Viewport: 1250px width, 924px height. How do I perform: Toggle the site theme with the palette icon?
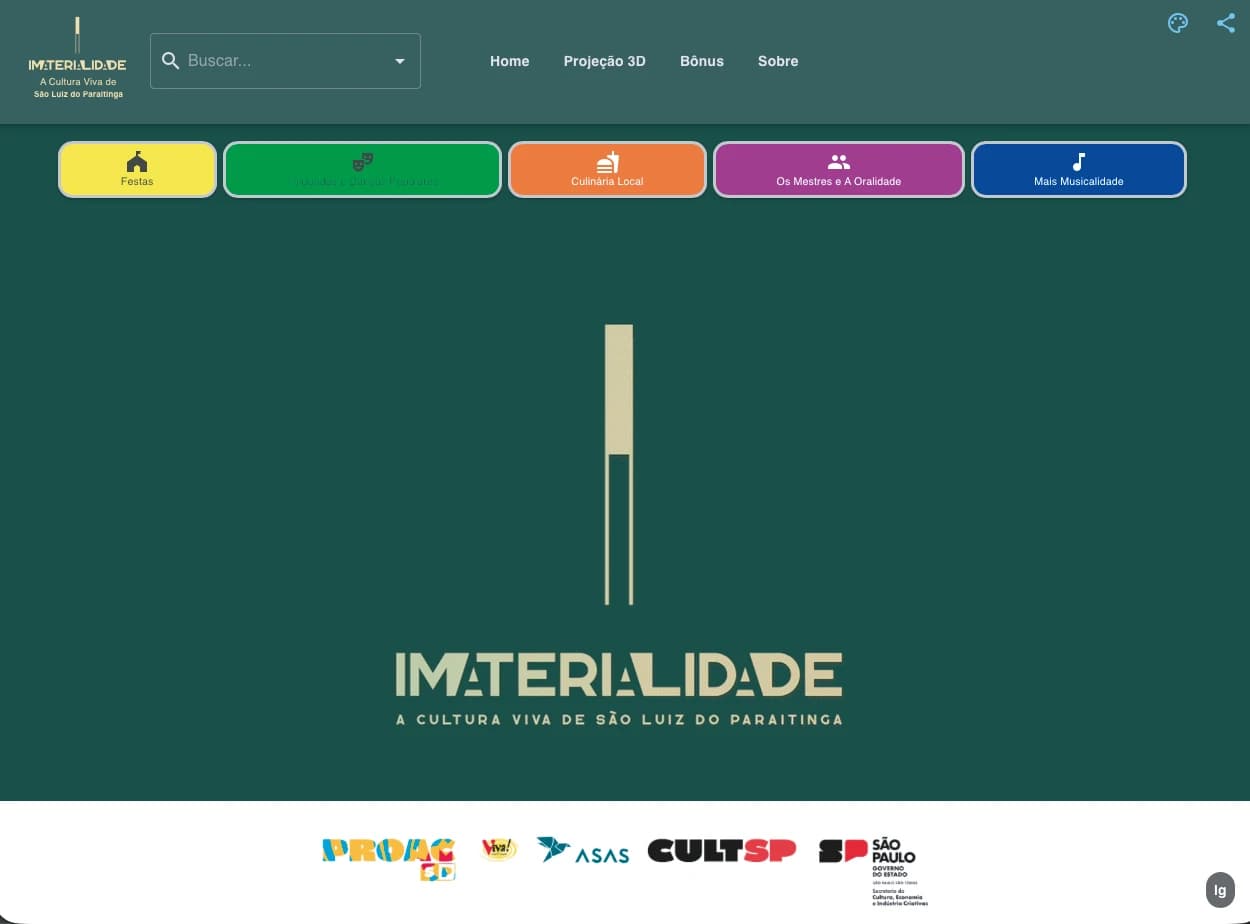(1177, 22)
